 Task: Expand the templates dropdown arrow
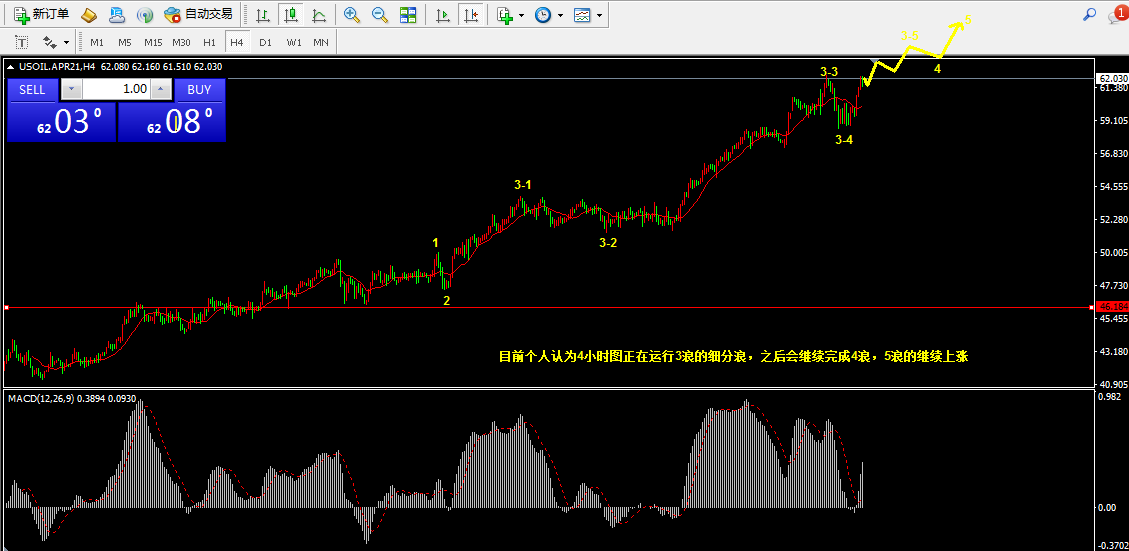coord(599,15)
